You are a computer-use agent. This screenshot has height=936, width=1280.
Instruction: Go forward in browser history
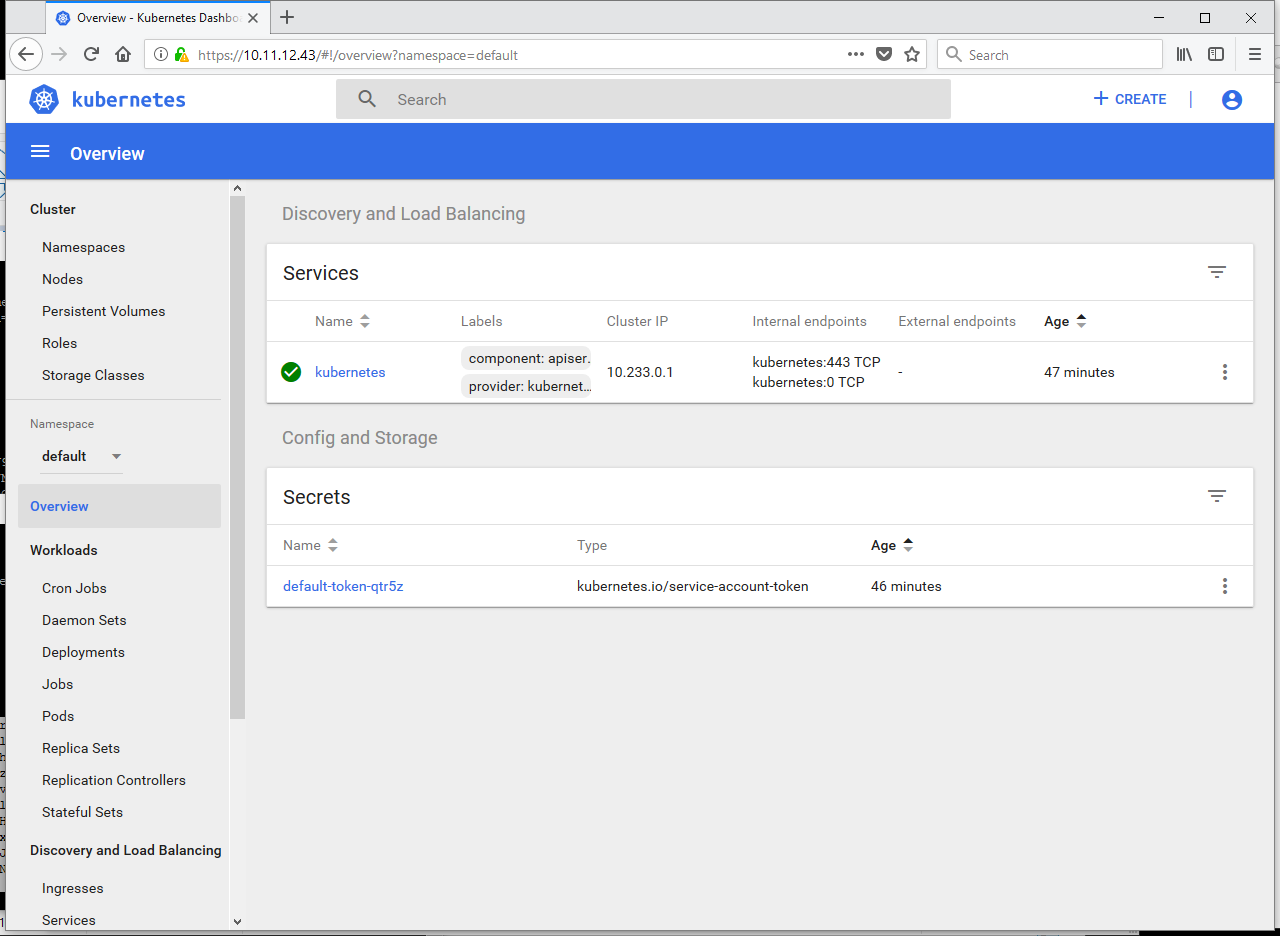tap(59, 55)
